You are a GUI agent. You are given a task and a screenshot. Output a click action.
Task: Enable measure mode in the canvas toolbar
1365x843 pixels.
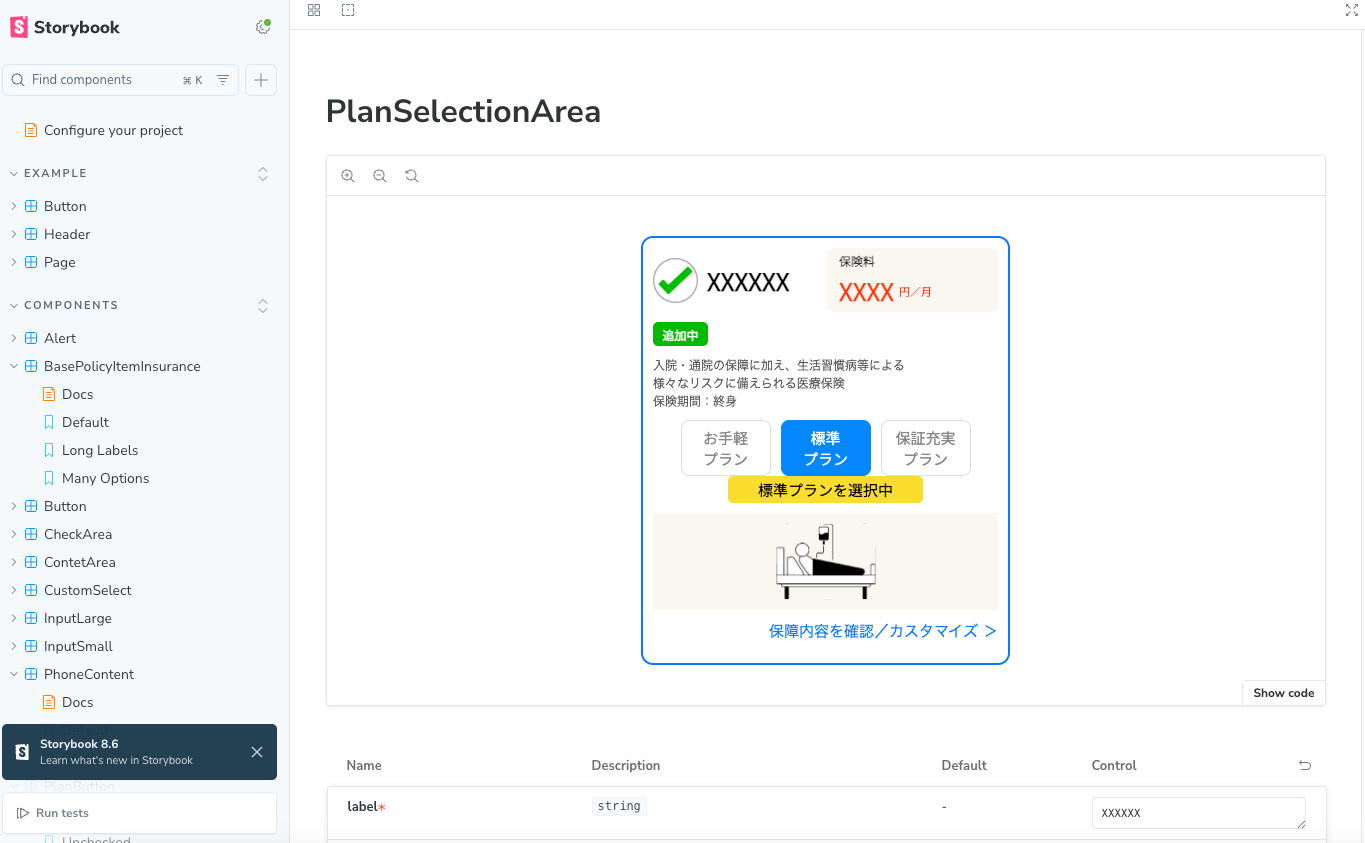[x=348, y=10]
